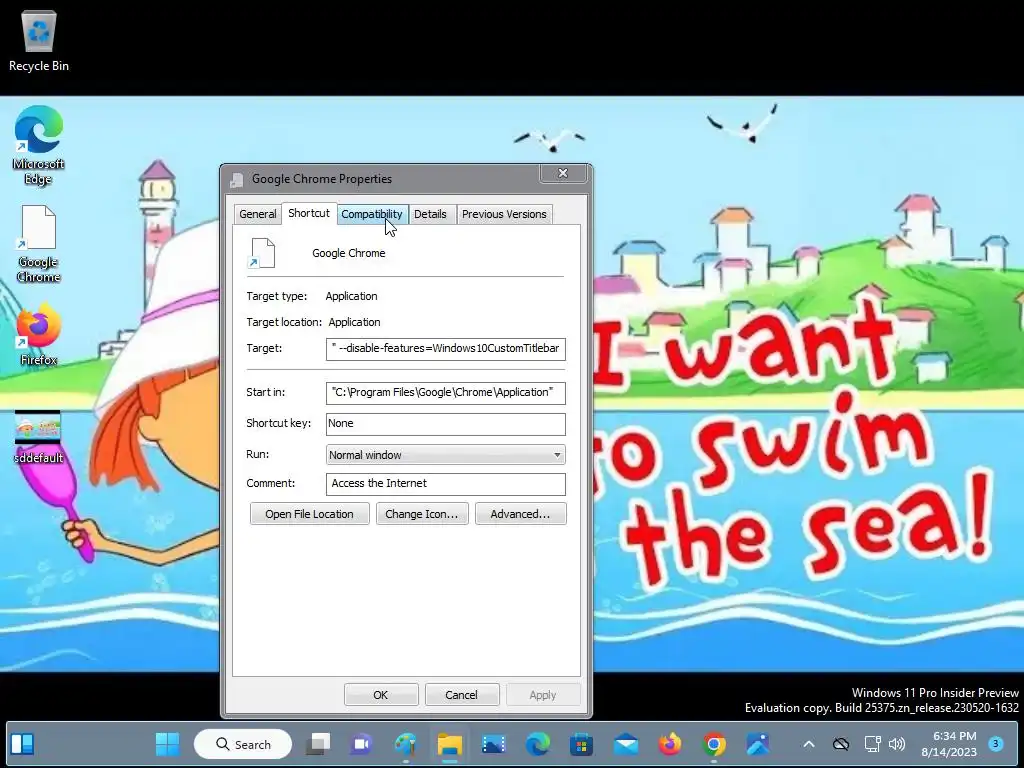Click the Shortcut key field showing None
1024x768 pixels.
point(445,424)
